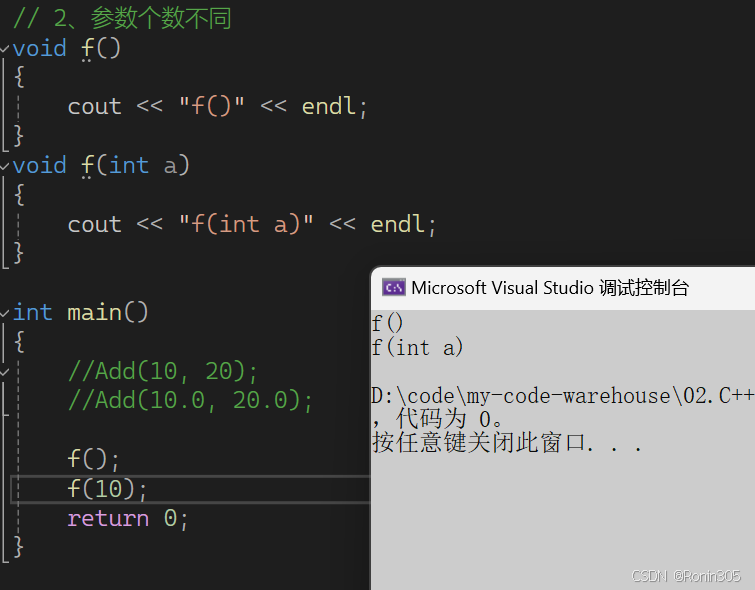The image size is (755, 590).
Task: Collapse the commented Add lines region
Action: tap(4, 372)
